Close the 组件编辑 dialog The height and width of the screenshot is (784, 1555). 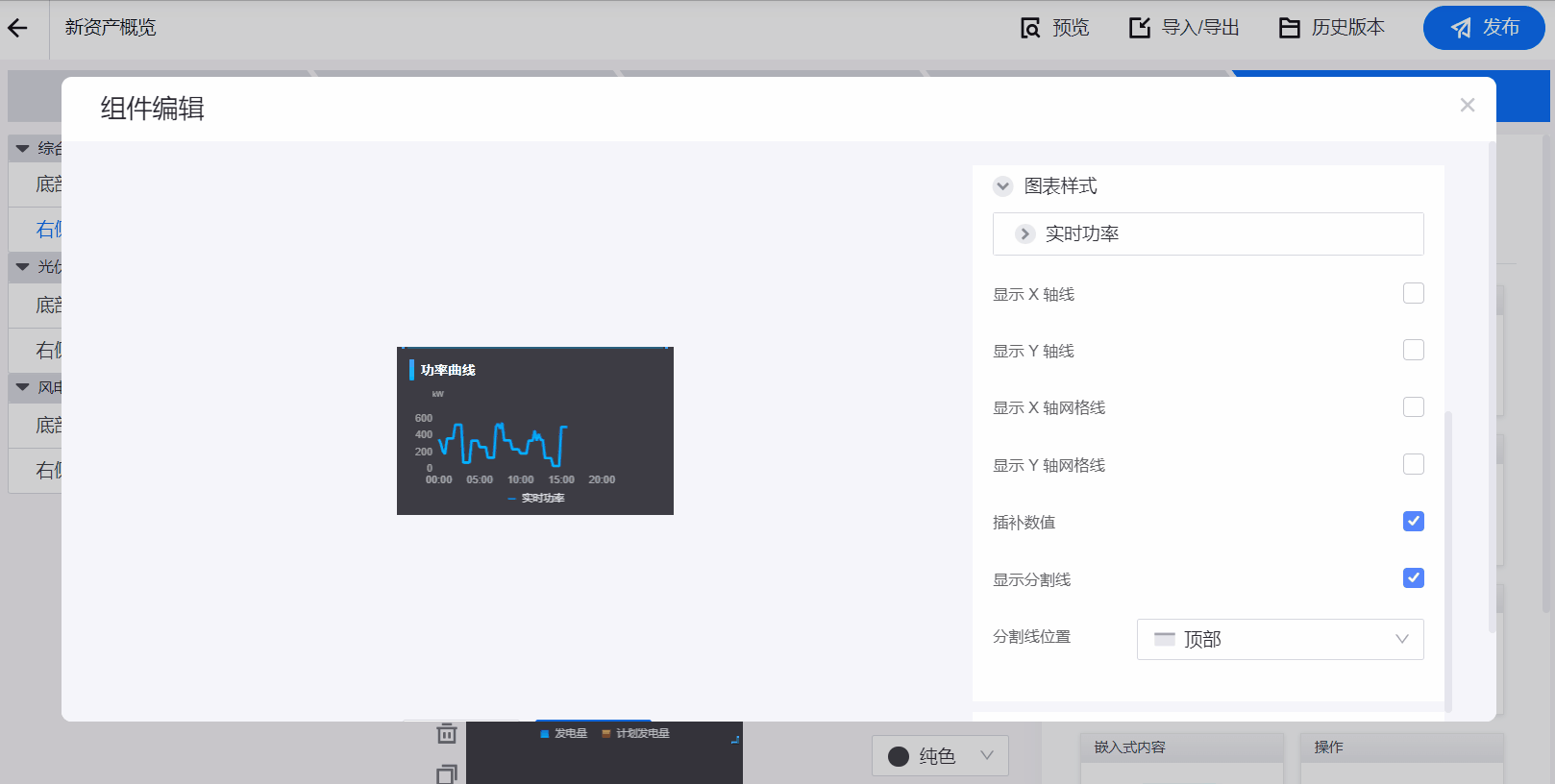(x=1467, y=105)
